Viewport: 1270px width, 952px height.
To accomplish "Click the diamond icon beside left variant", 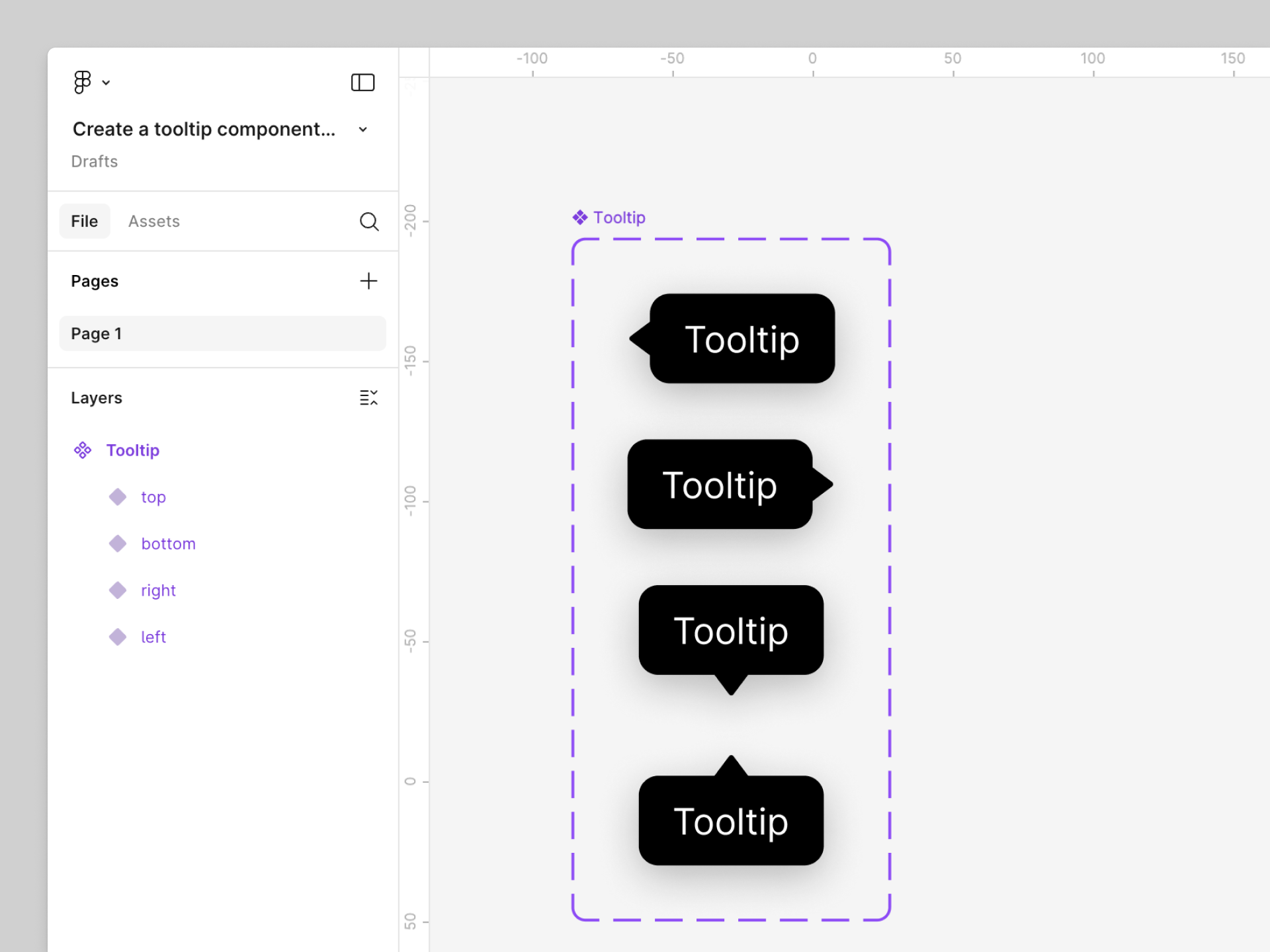I will (118, 637).
